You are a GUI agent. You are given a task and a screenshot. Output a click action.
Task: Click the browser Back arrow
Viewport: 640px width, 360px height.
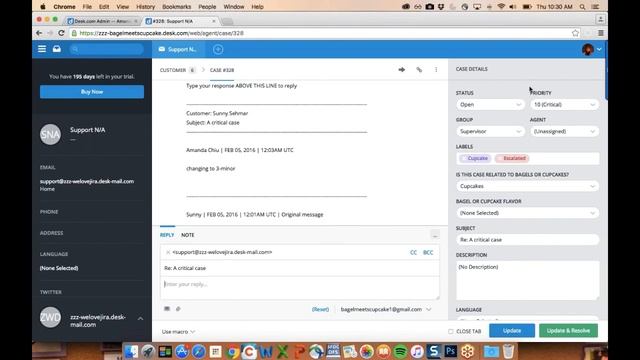(x=39, y=33)
